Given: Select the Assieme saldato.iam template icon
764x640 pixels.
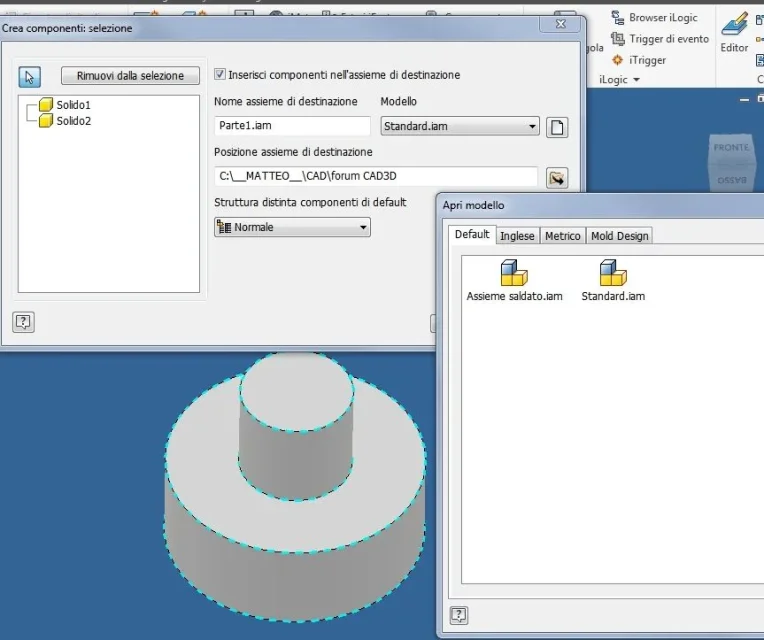Looking at the screenshot, I should pos(514,273).
